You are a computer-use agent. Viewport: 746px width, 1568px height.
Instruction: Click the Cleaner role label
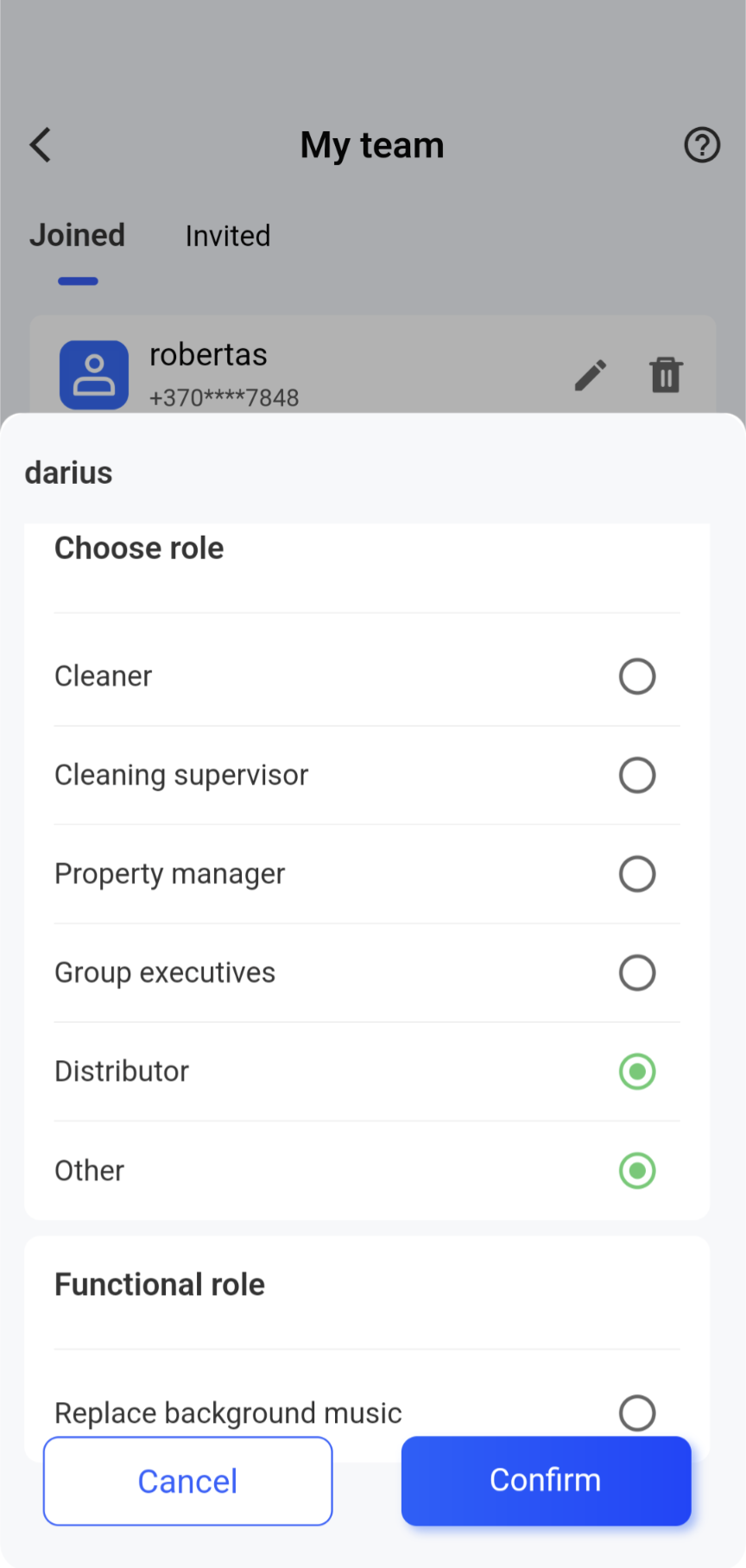coord(104,676)
